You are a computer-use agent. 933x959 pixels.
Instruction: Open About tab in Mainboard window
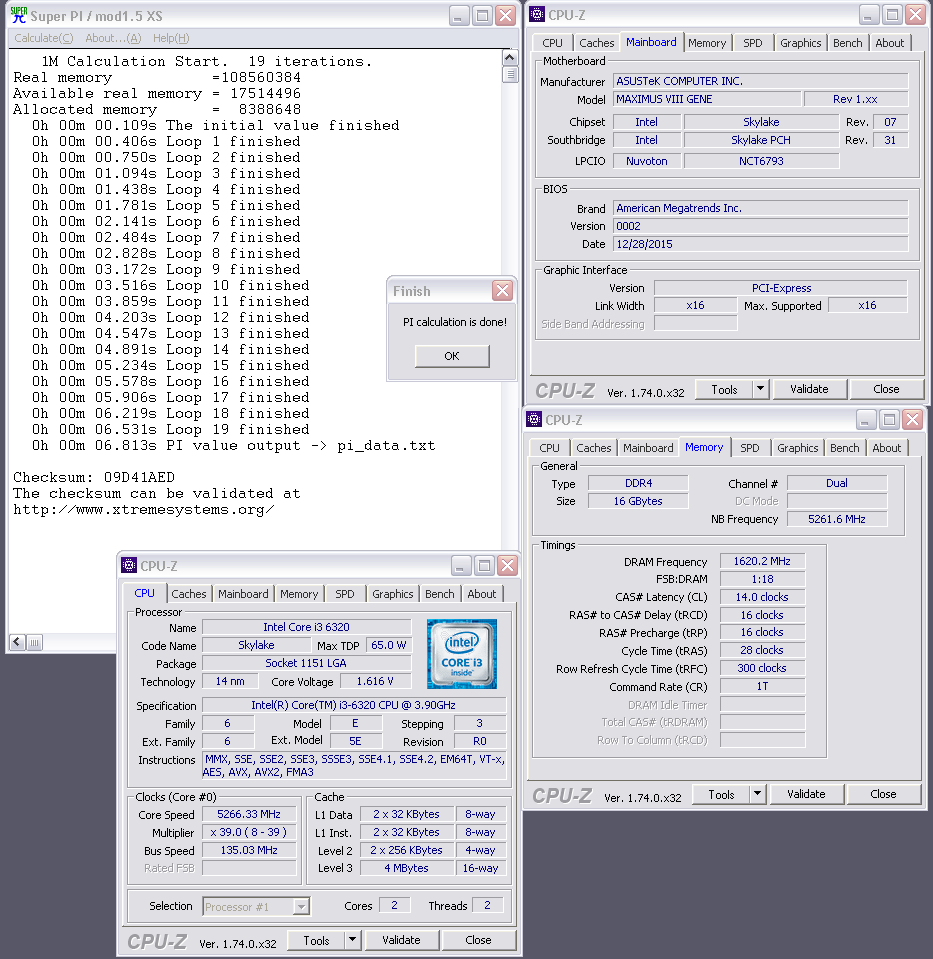click(x=889, y=43)
